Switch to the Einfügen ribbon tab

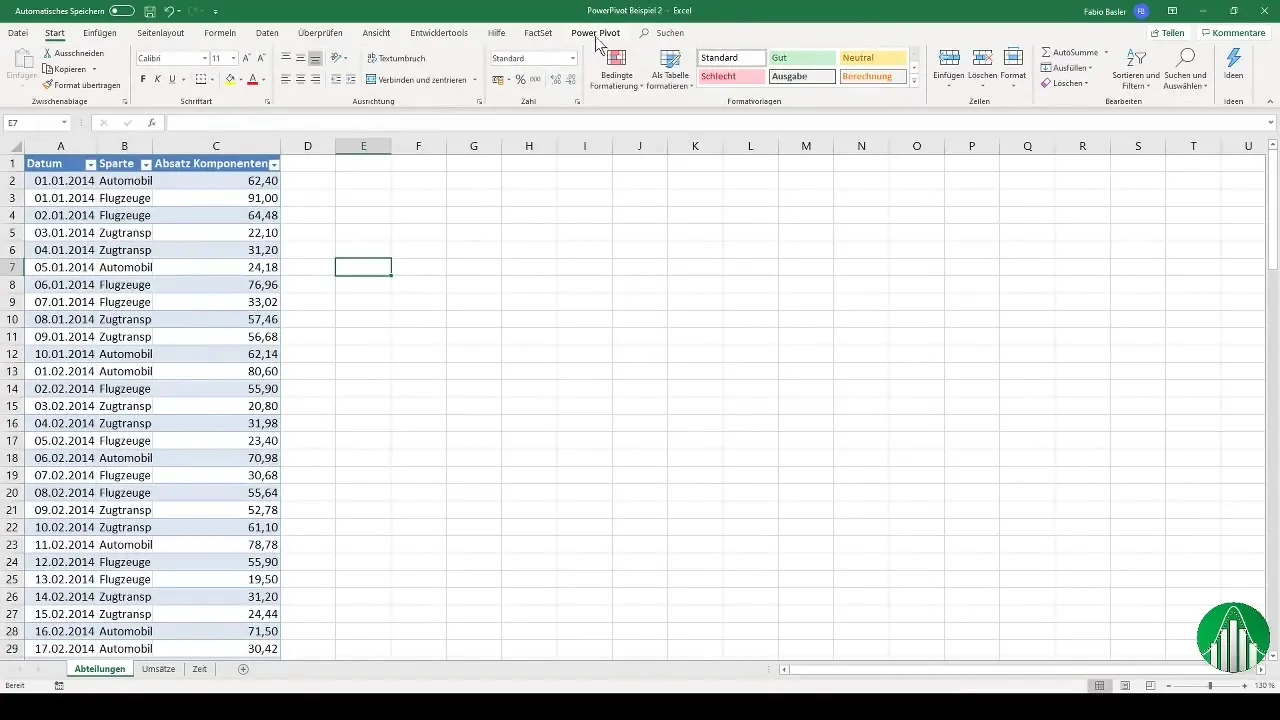tap(100, 33)
